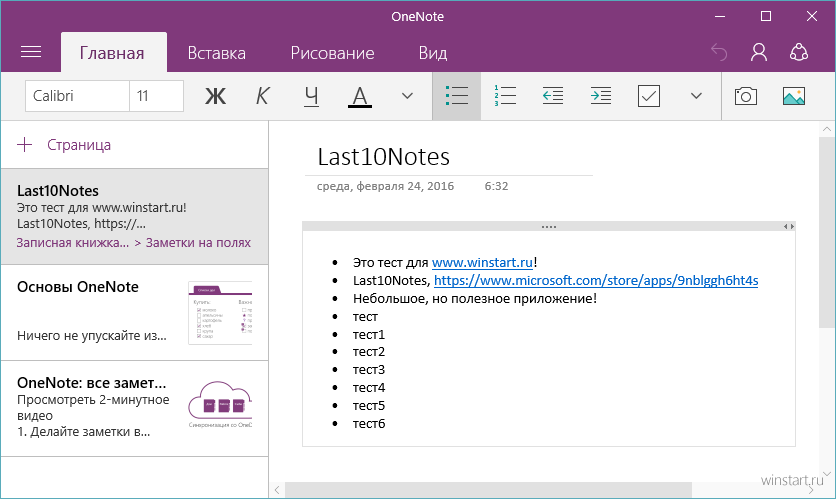Click the share notebook icon

pos(798,52)
